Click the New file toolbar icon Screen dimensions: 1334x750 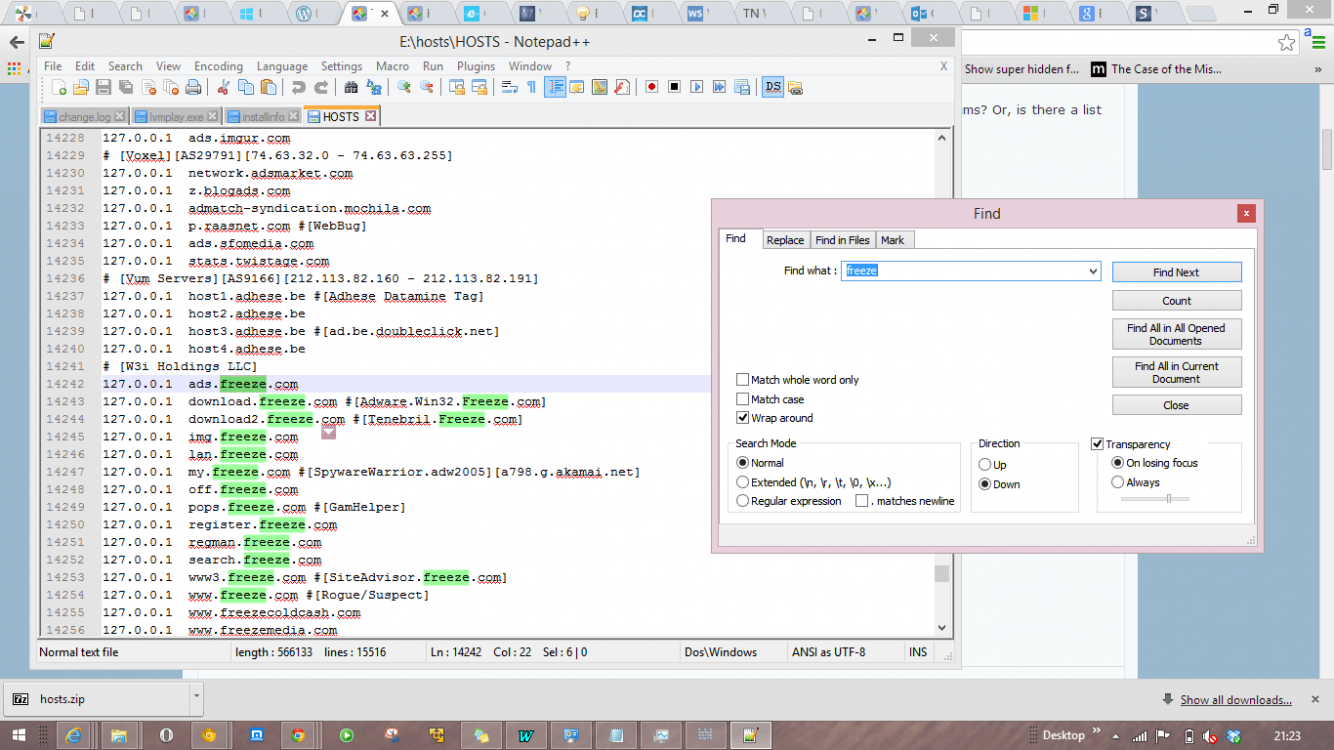(x=59, y=87)
